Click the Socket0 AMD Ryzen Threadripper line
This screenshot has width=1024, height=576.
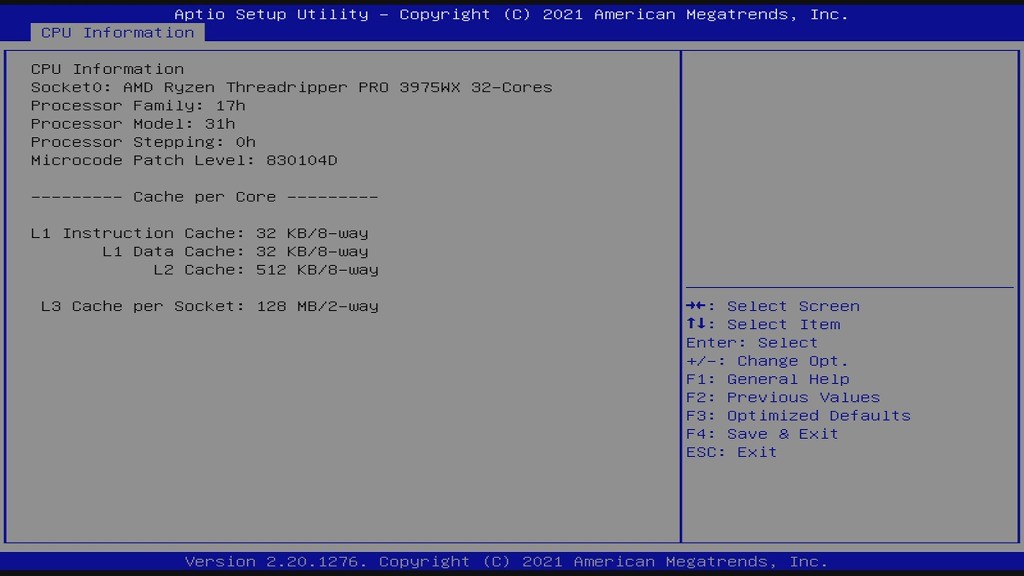(291, 87)
